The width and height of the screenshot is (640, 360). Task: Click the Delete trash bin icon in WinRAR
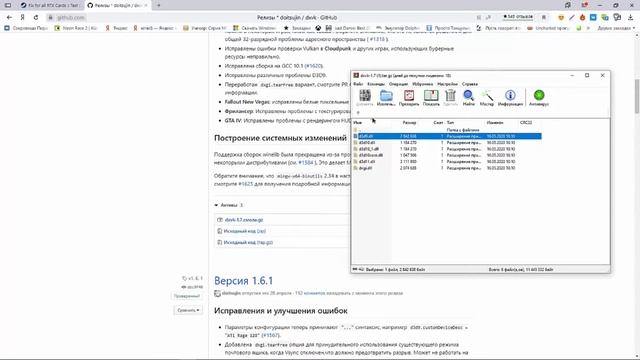pyautogui.click(x=450, y=98)
